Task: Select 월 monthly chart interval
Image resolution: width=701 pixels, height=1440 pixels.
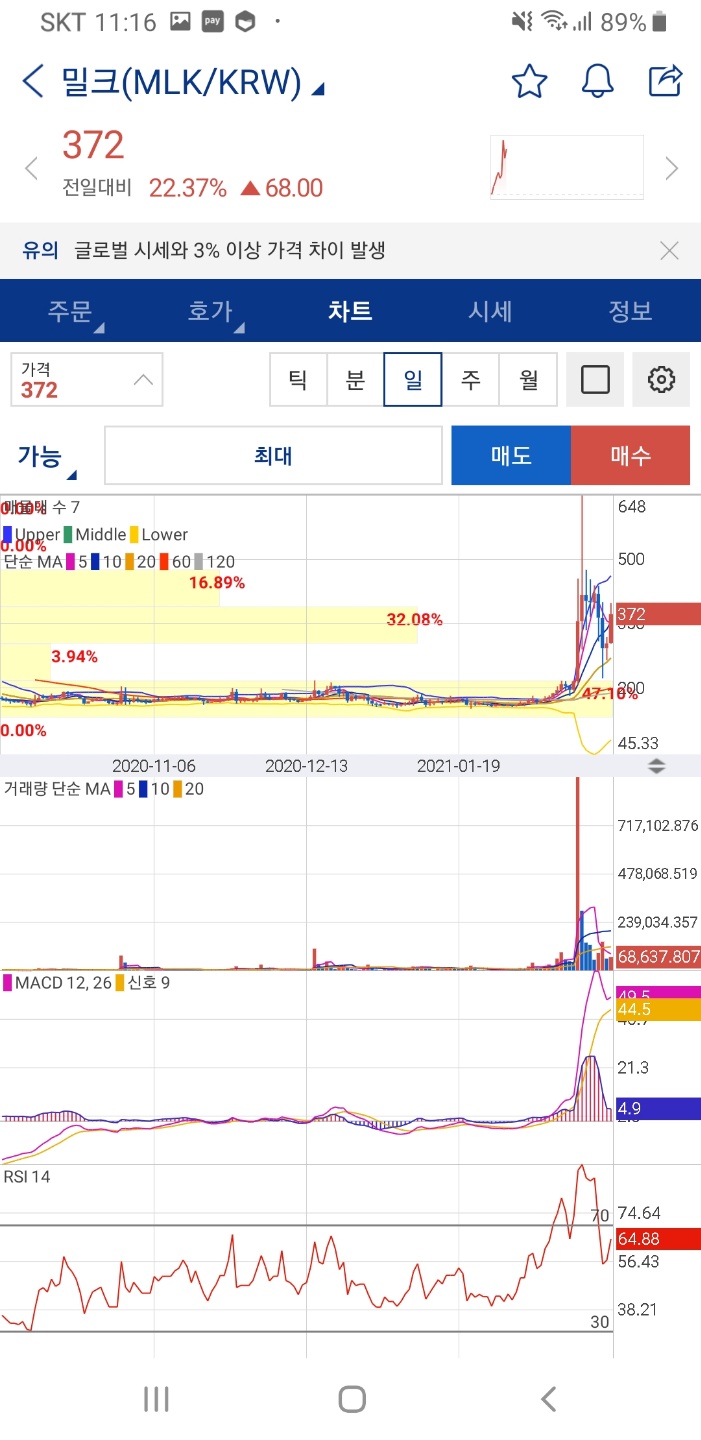Action: pyautogui.click(x=528, y=380)
